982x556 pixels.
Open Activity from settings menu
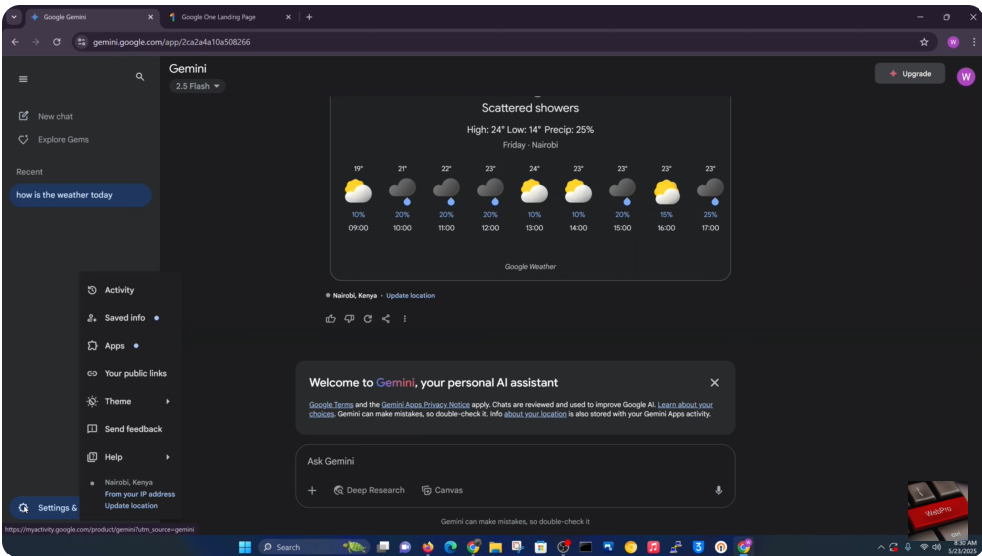click(130, 290)
